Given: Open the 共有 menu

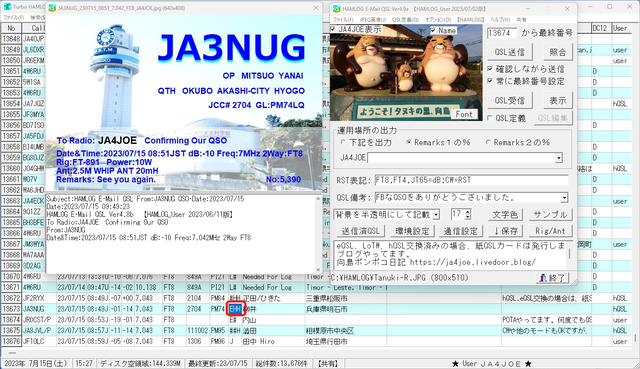Looking at the screenshot, I should tap(521, 20).
